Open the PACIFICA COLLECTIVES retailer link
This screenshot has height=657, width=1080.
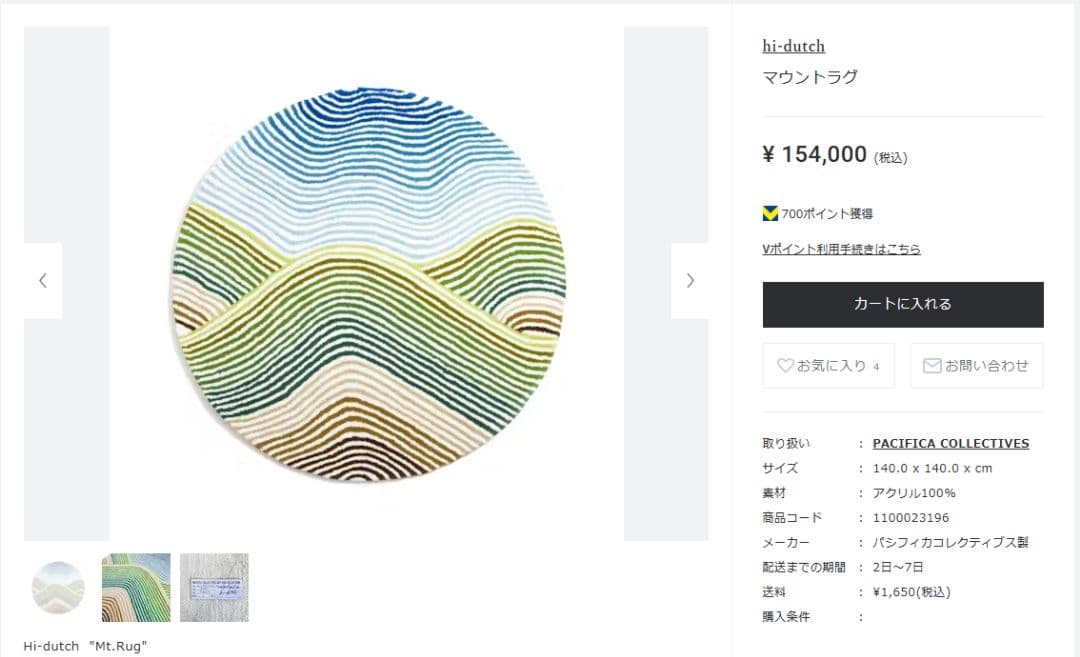951,443
